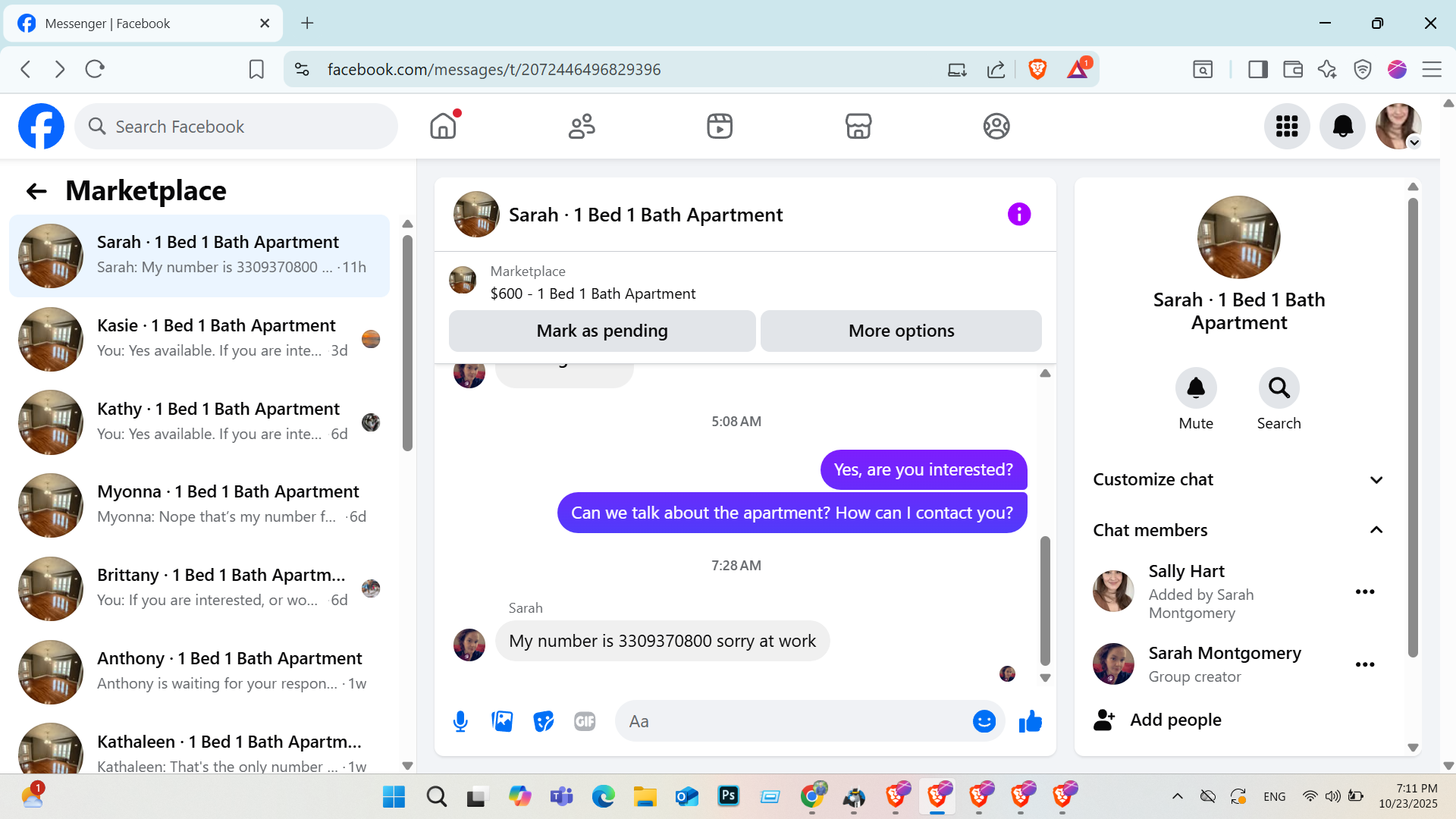Go to the Marketplace tab

tap(858, 126)
